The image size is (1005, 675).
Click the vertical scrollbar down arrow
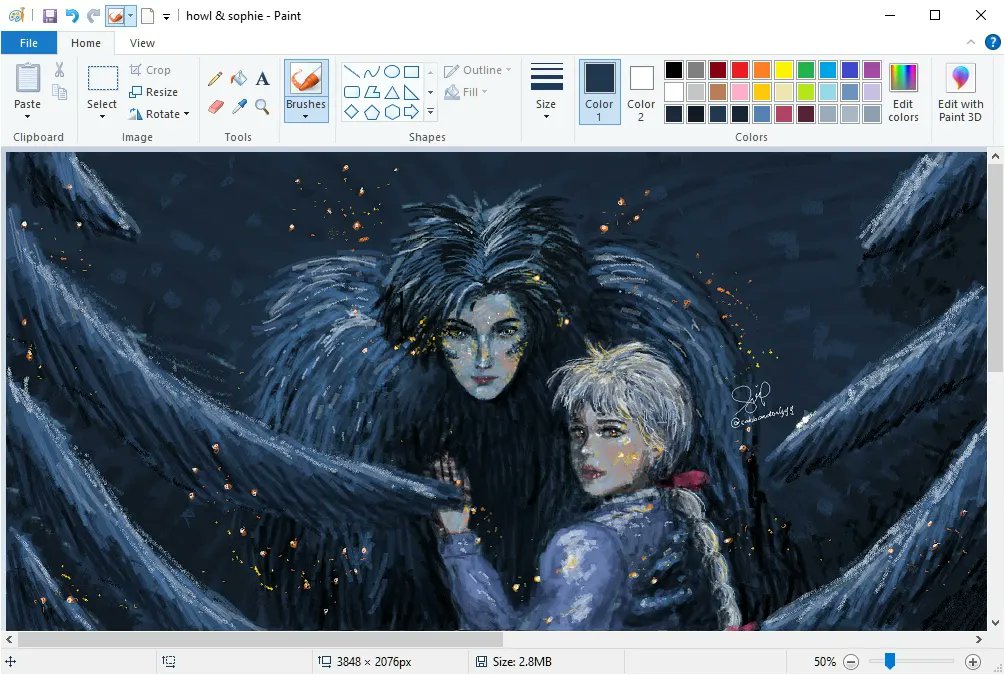(x=995, y=622)
